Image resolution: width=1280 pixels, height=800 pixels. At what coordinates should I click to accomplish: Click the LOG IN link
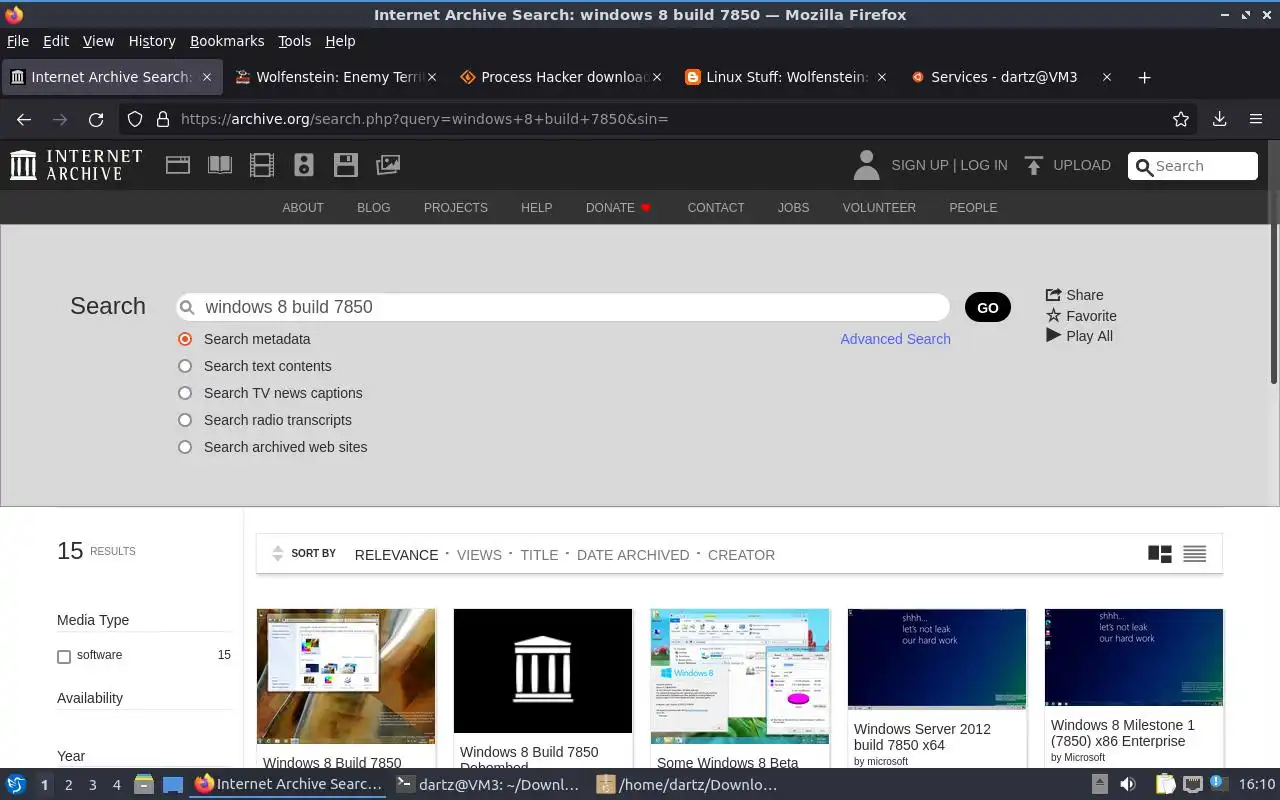pos(984,165)
